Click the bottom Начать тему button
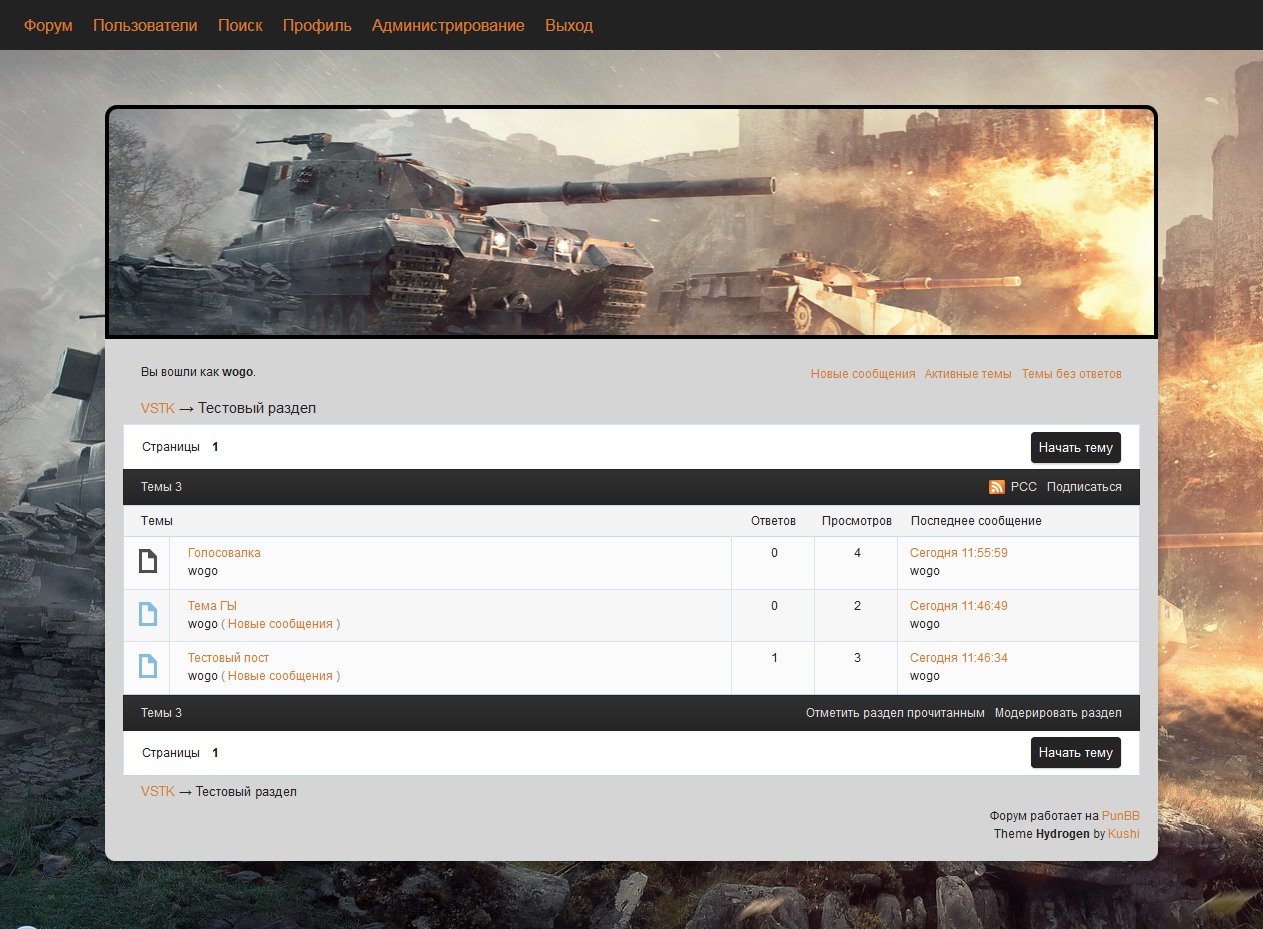 coord(1076,752)
